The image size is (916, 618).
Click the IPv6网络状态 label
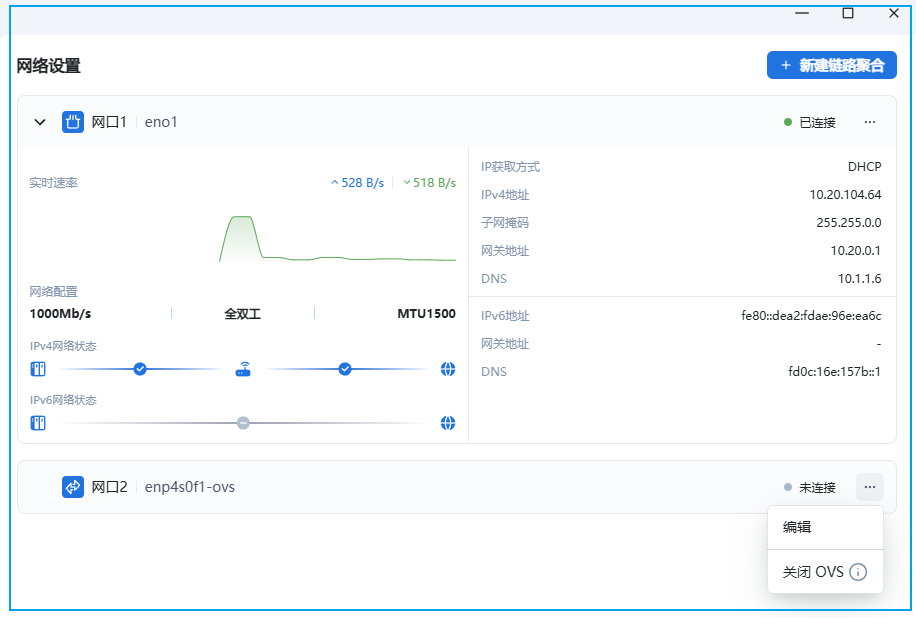pos(63,400)
